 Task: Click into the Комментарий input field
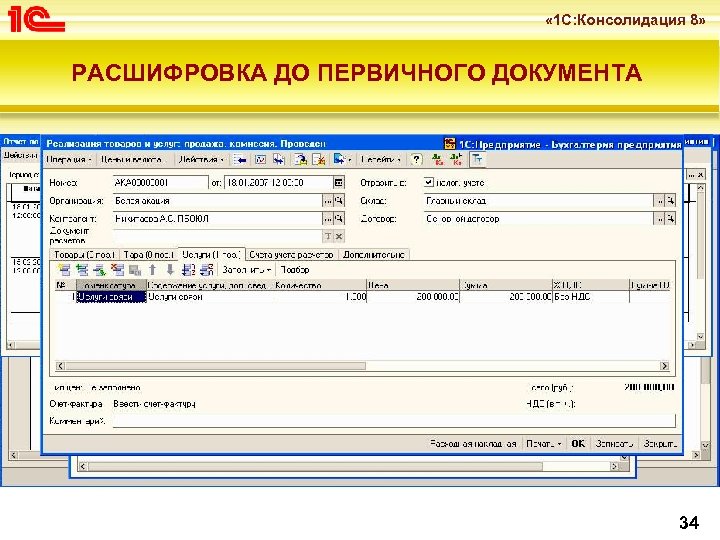(394, 421)
